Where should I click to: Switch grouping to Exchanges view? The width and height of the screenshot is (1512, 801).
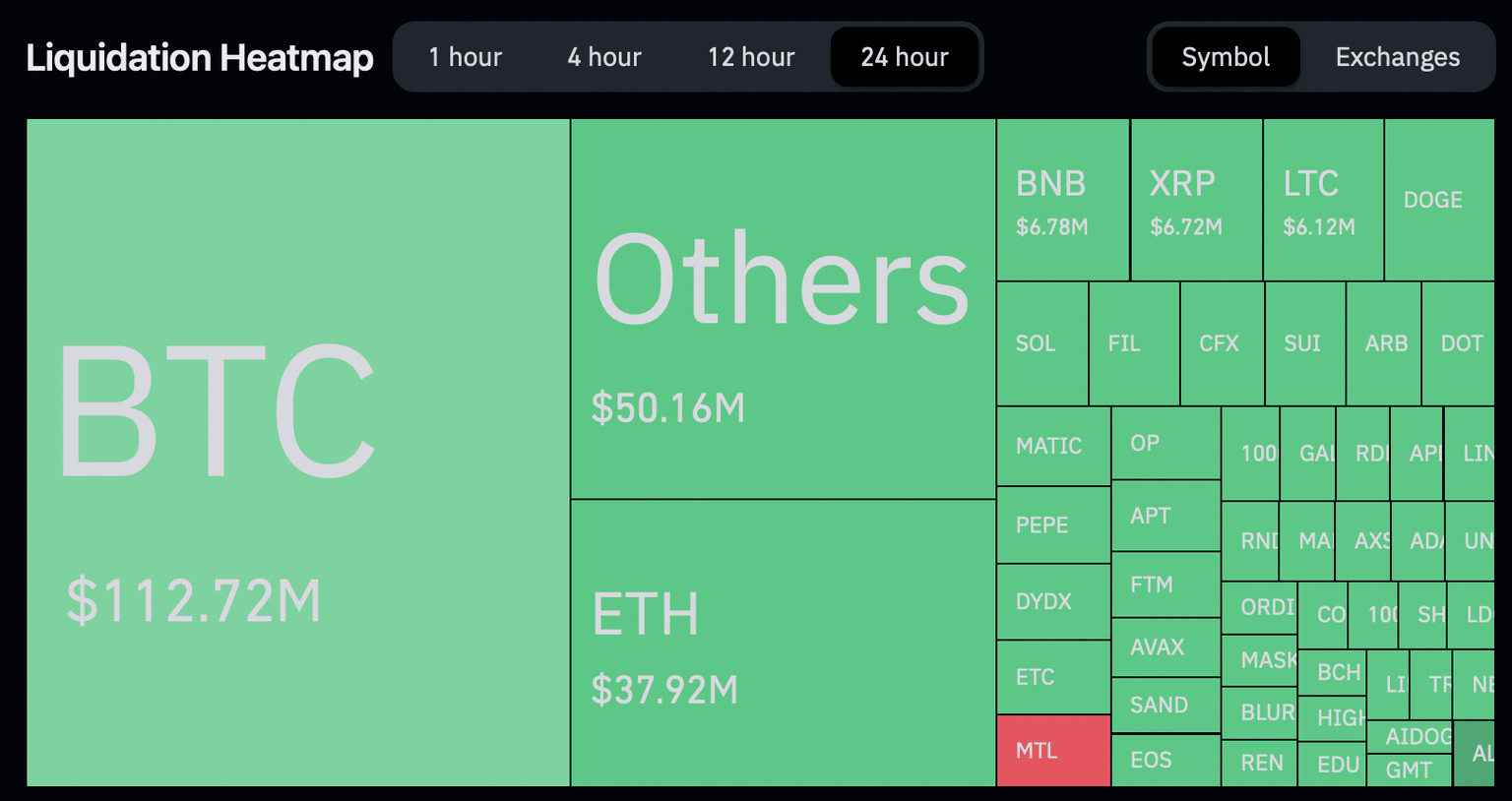click(1397, 57)
